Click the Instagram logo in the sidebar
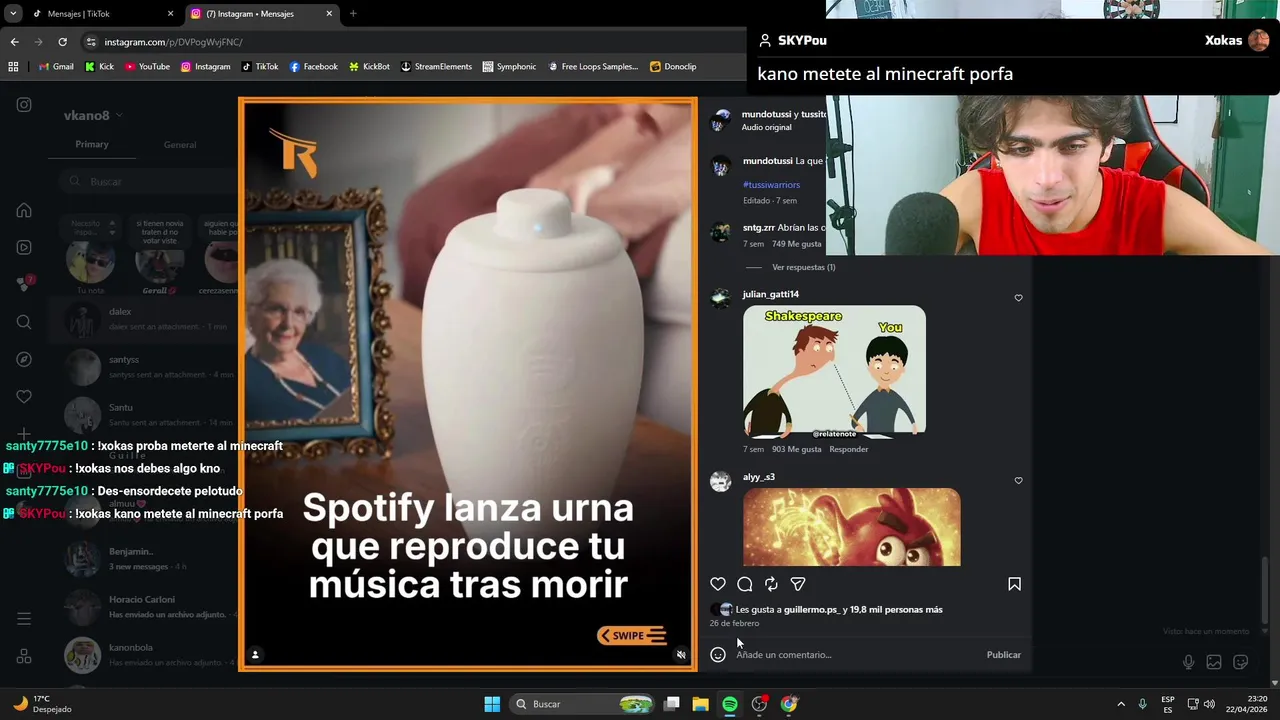The image size is (1280, 720). pos(24,105)
